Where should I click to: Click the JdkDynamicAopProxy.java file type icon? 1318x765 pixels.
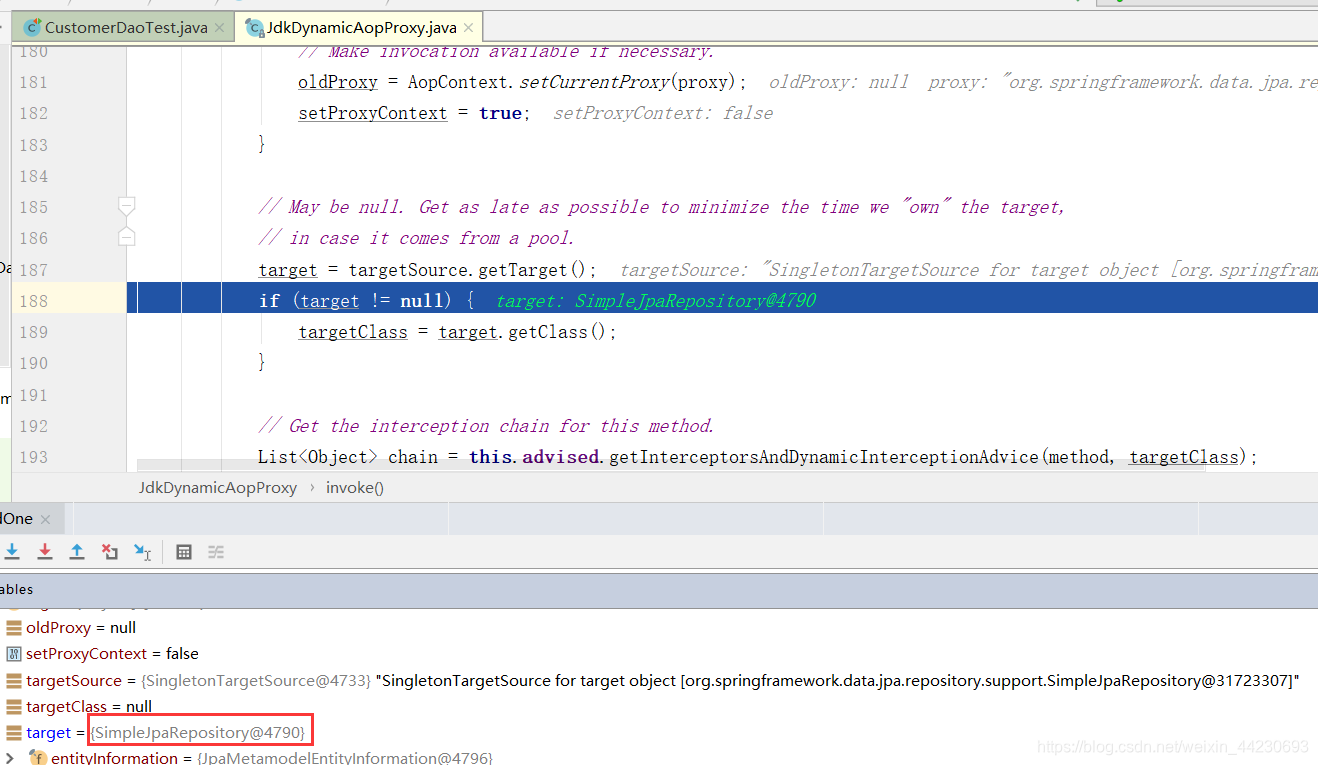[x=254, y=27]
